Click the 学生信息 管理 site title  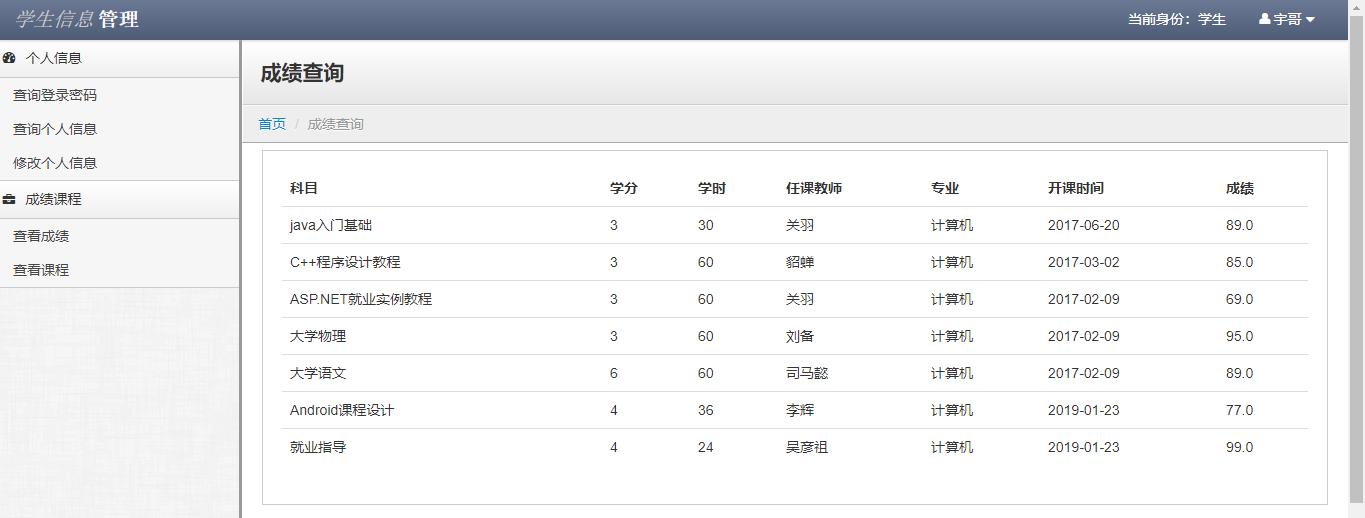tap(77, 19)
